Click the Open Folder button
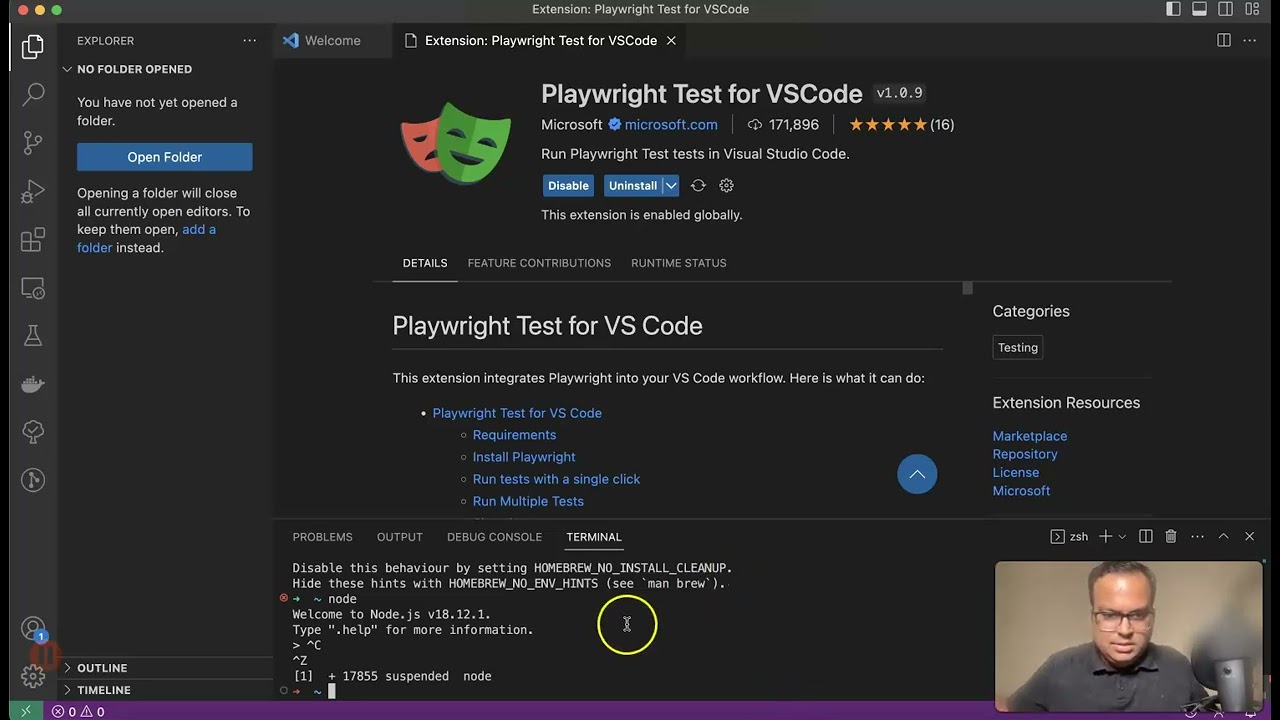1280x720 pixels. pyautogui.click(x=165, y=157)
